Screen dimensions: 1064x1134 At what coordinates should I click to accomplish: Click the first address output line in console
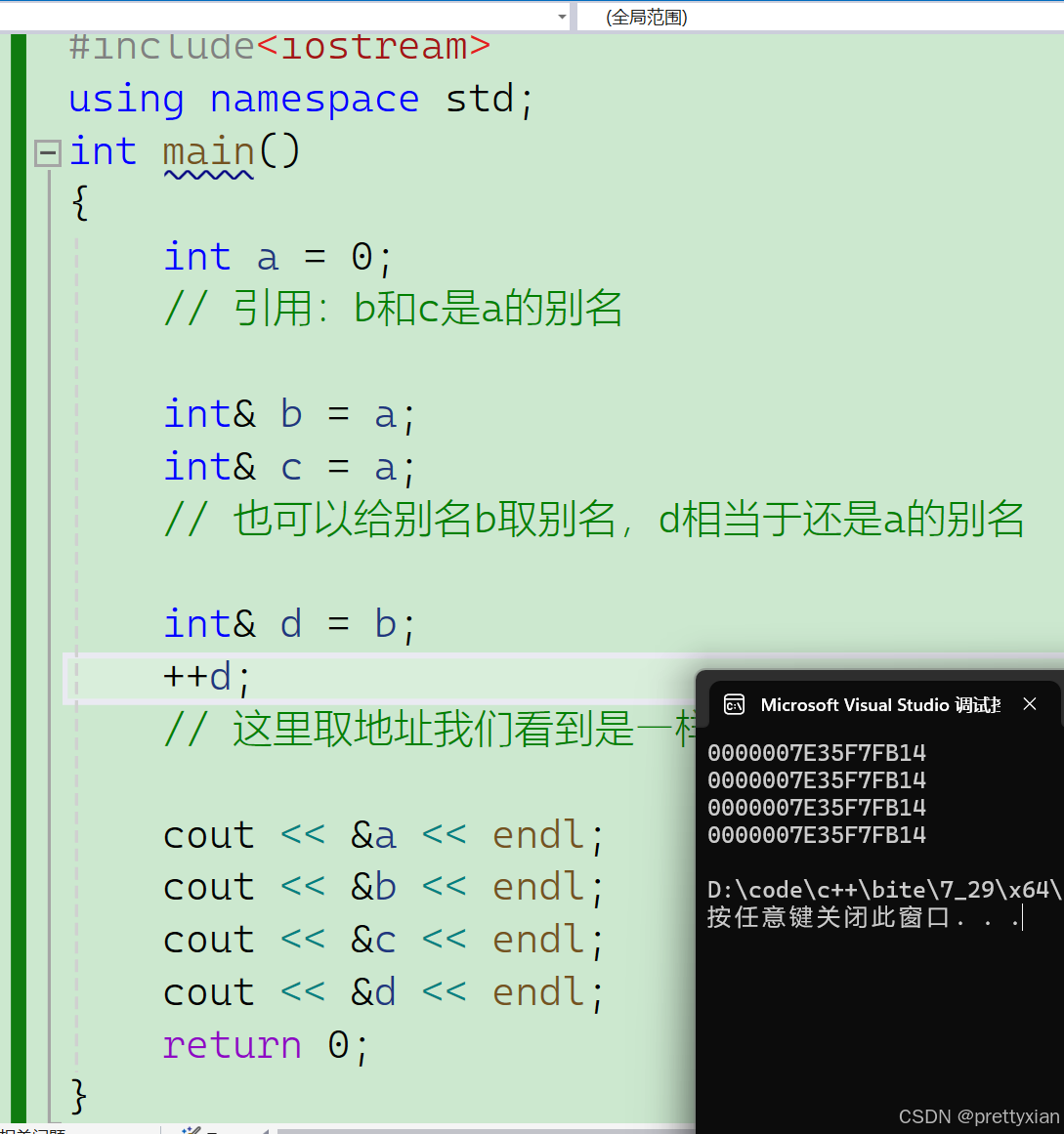[817, 754]
